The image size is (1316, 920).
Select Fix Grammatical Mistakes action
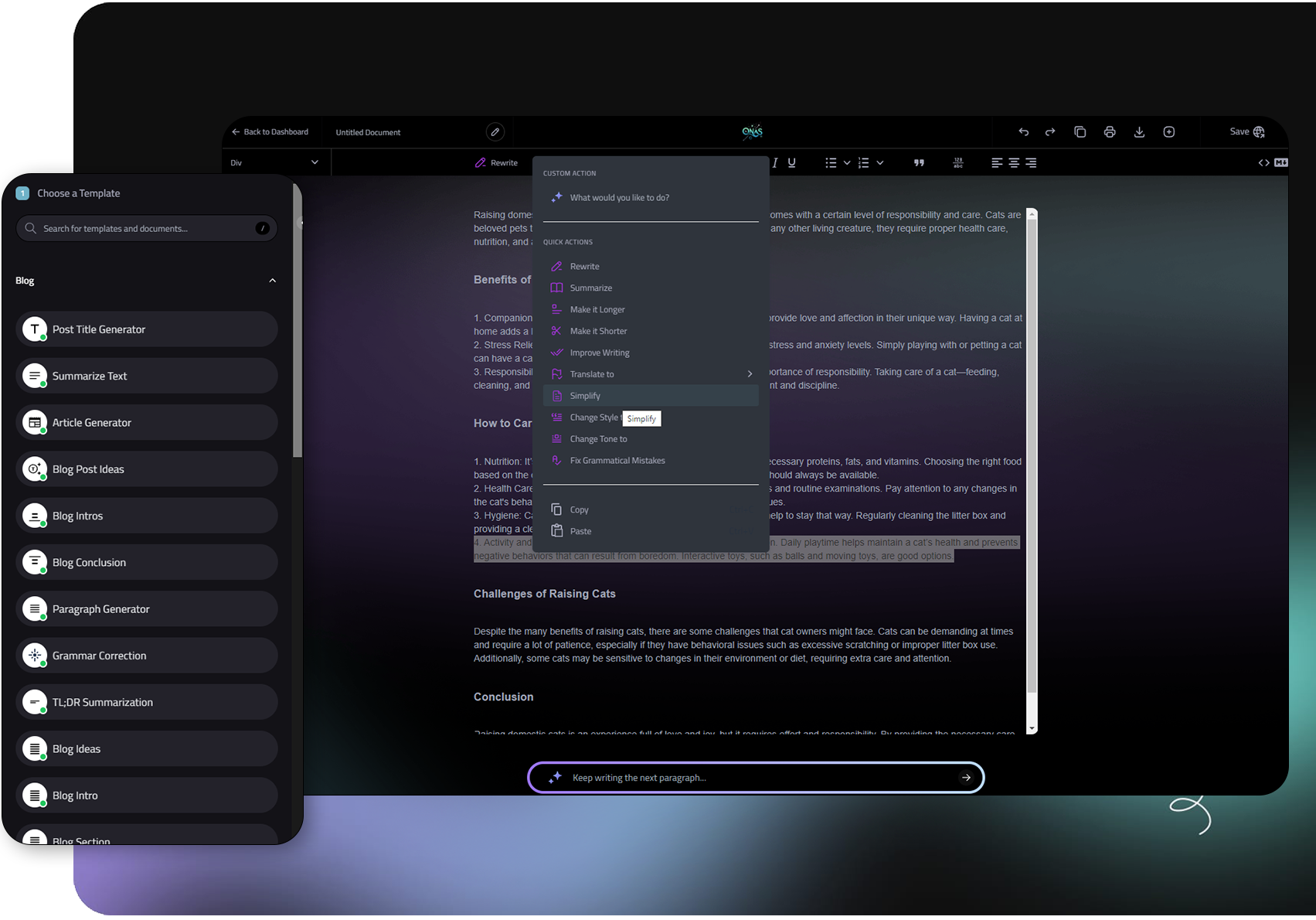[x=651, y=461]
